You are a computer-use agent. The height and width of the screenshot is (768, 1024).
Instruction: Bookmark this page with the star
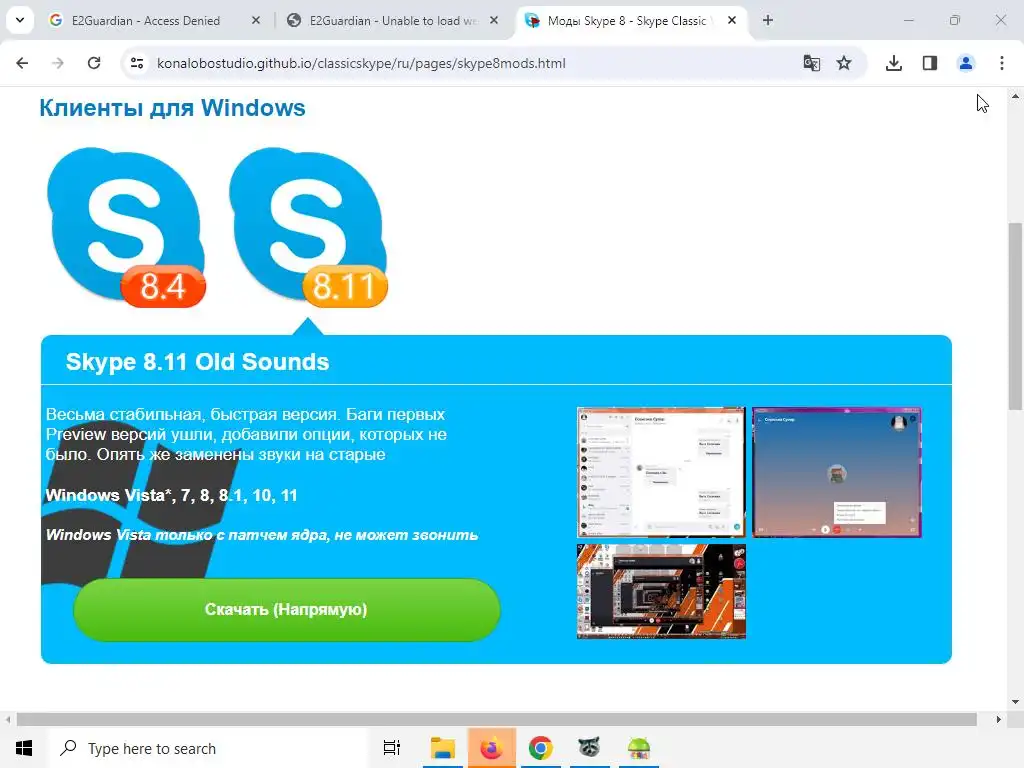(844, 63)
